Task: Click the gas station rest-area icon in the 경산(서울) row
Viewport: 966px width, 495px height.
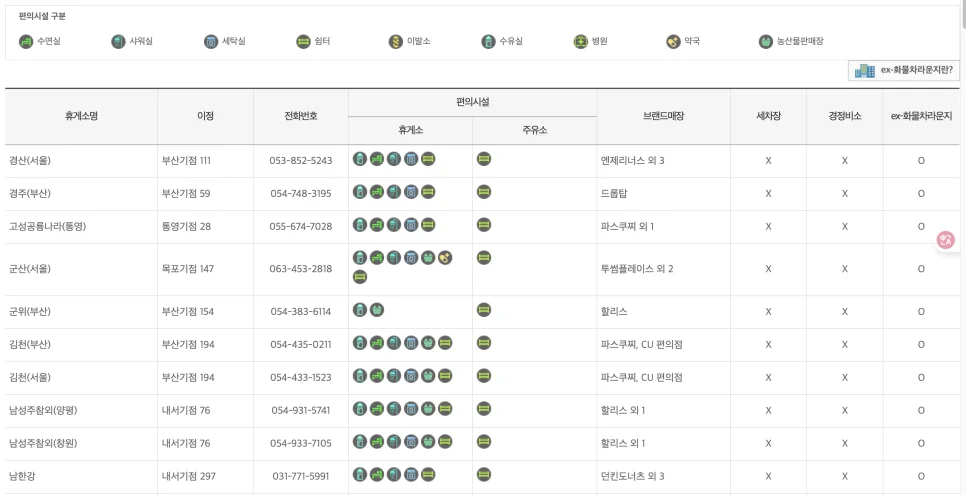Action: tap(484, 159)
